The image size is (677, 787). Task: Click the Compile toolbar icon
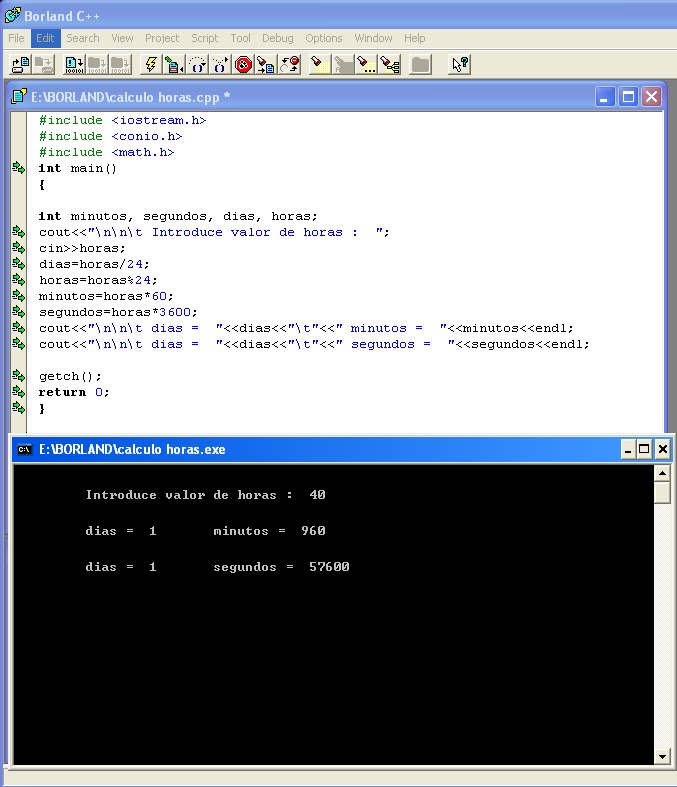[74, 65]
